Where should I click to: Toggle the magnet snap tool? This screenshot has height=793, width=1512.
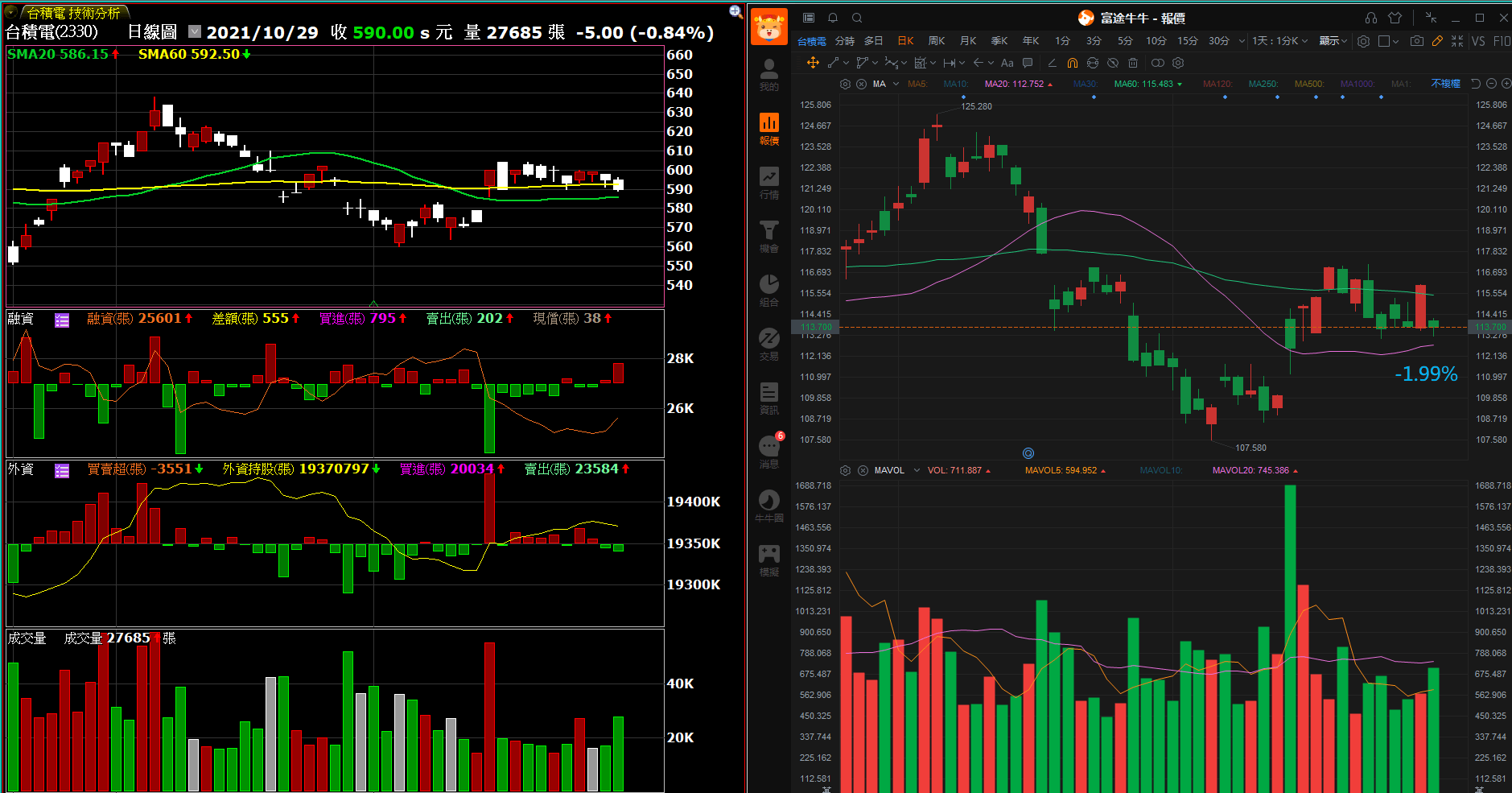[1073, 63]
